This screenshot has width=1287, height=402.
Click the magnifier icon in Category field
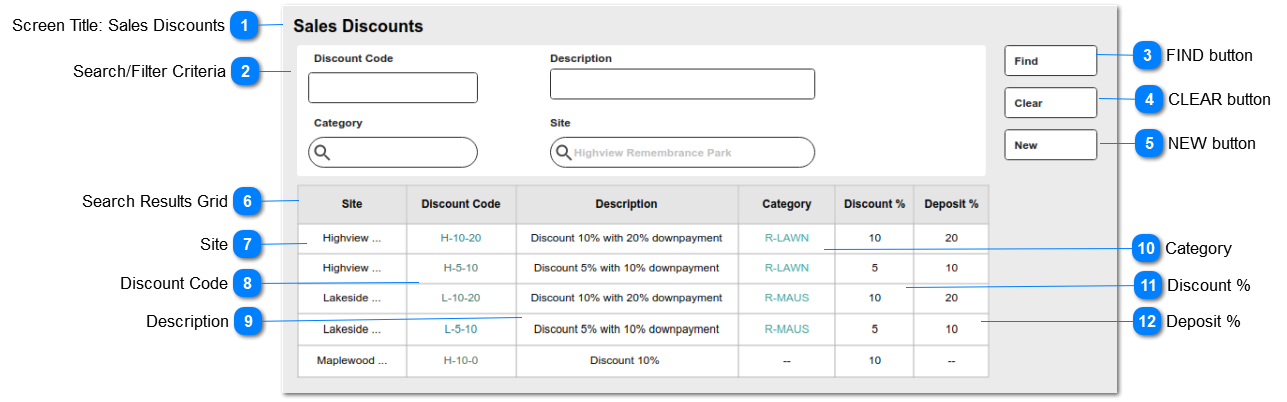(322, 153)
